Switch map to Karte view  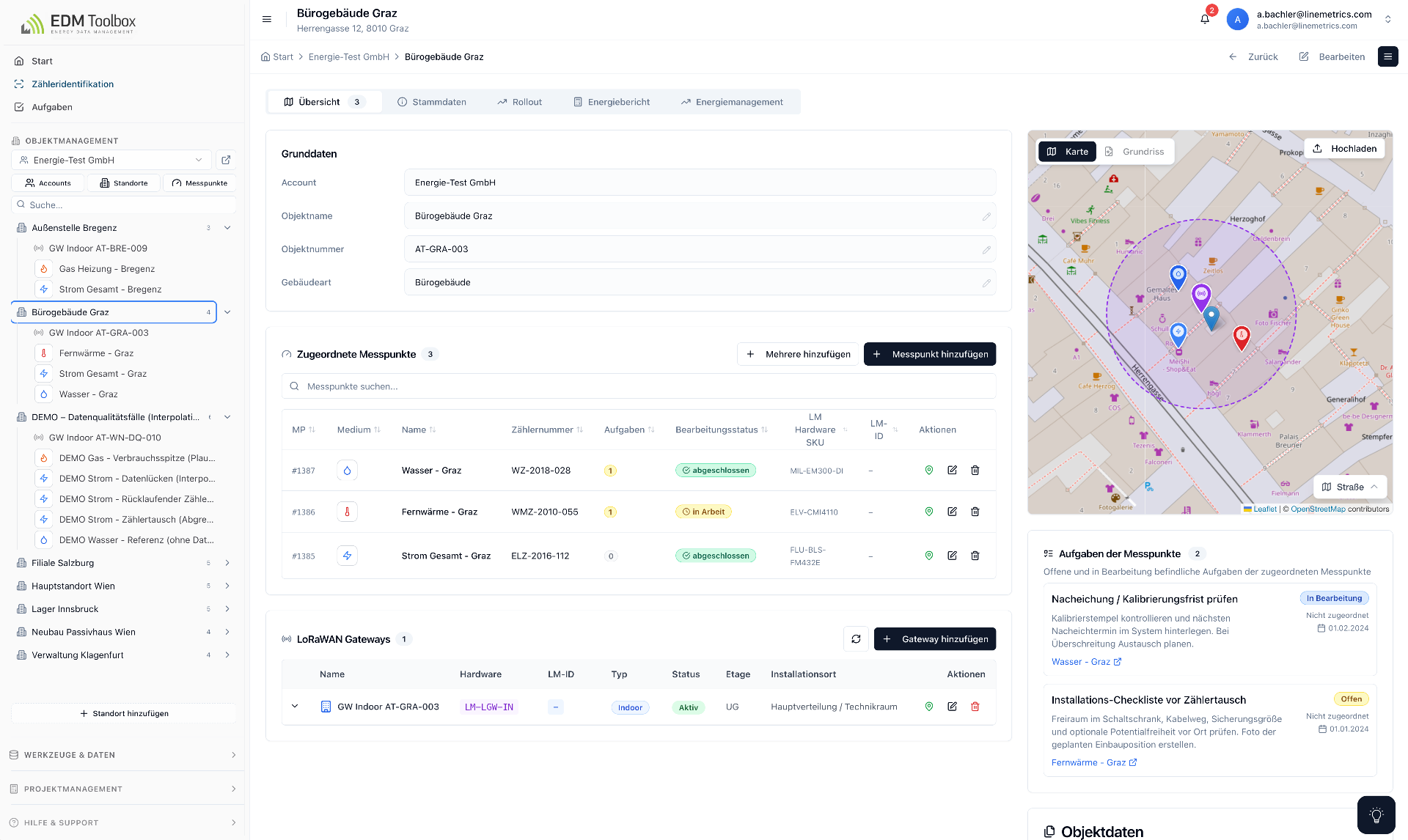coord(1067,152)
